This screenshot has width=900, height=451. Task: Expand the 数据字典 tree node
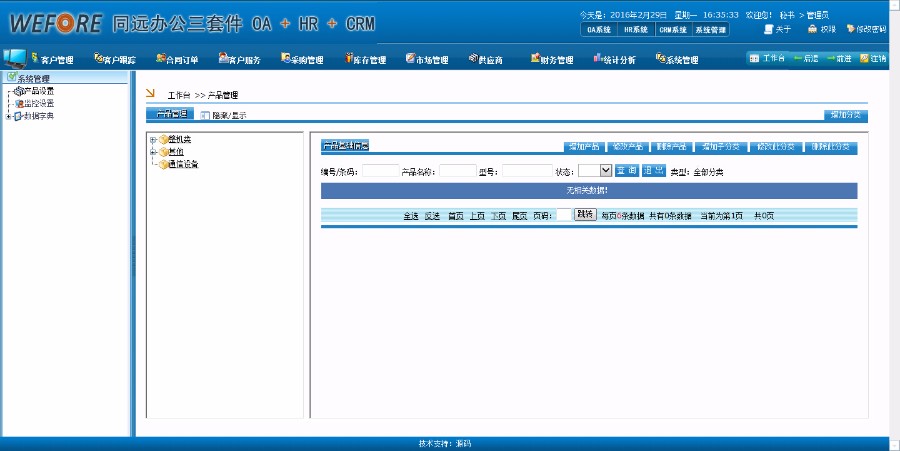(8, 116)
